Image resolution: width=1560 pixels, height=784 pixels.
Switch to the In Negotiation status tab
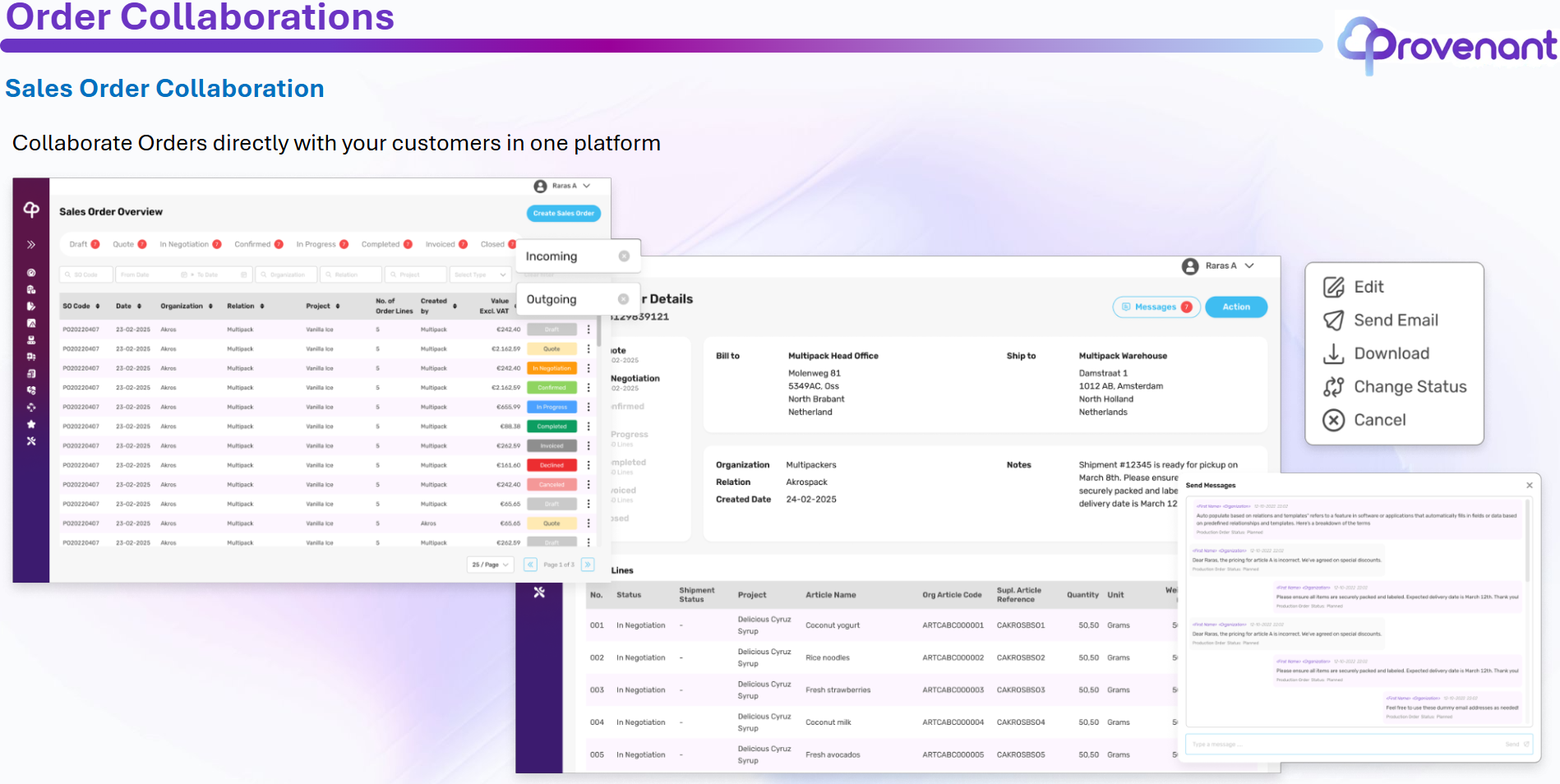tap(191, 244)
